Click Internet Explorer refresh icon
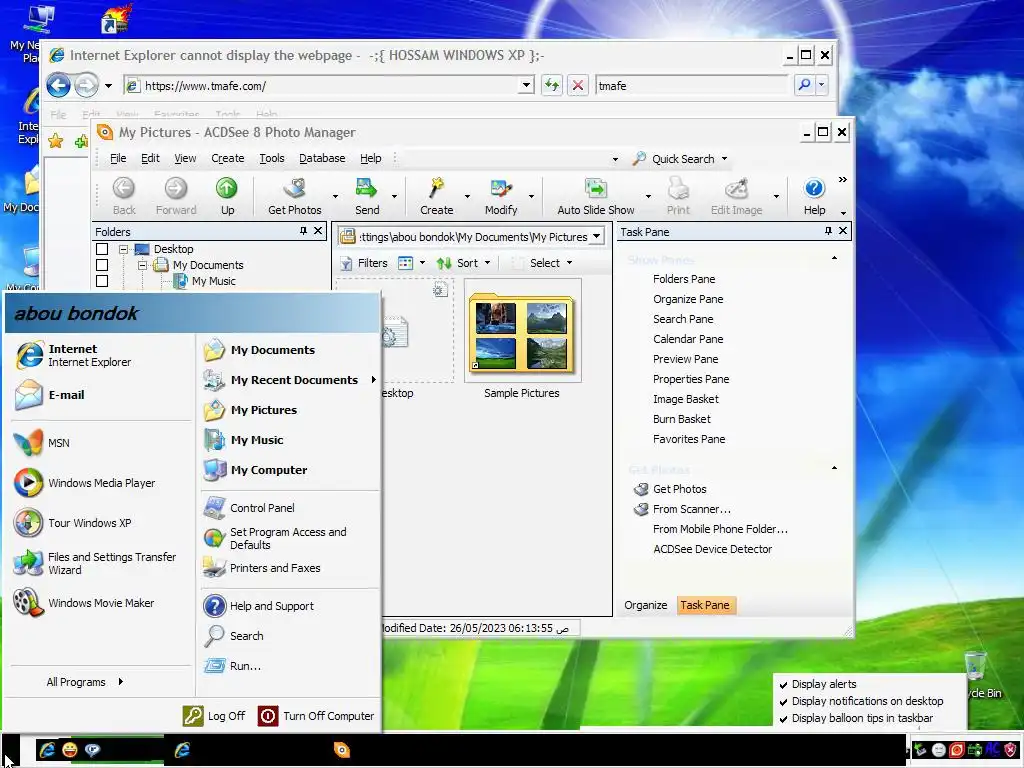Viewport: 1024px width, 768px height. 552,85
